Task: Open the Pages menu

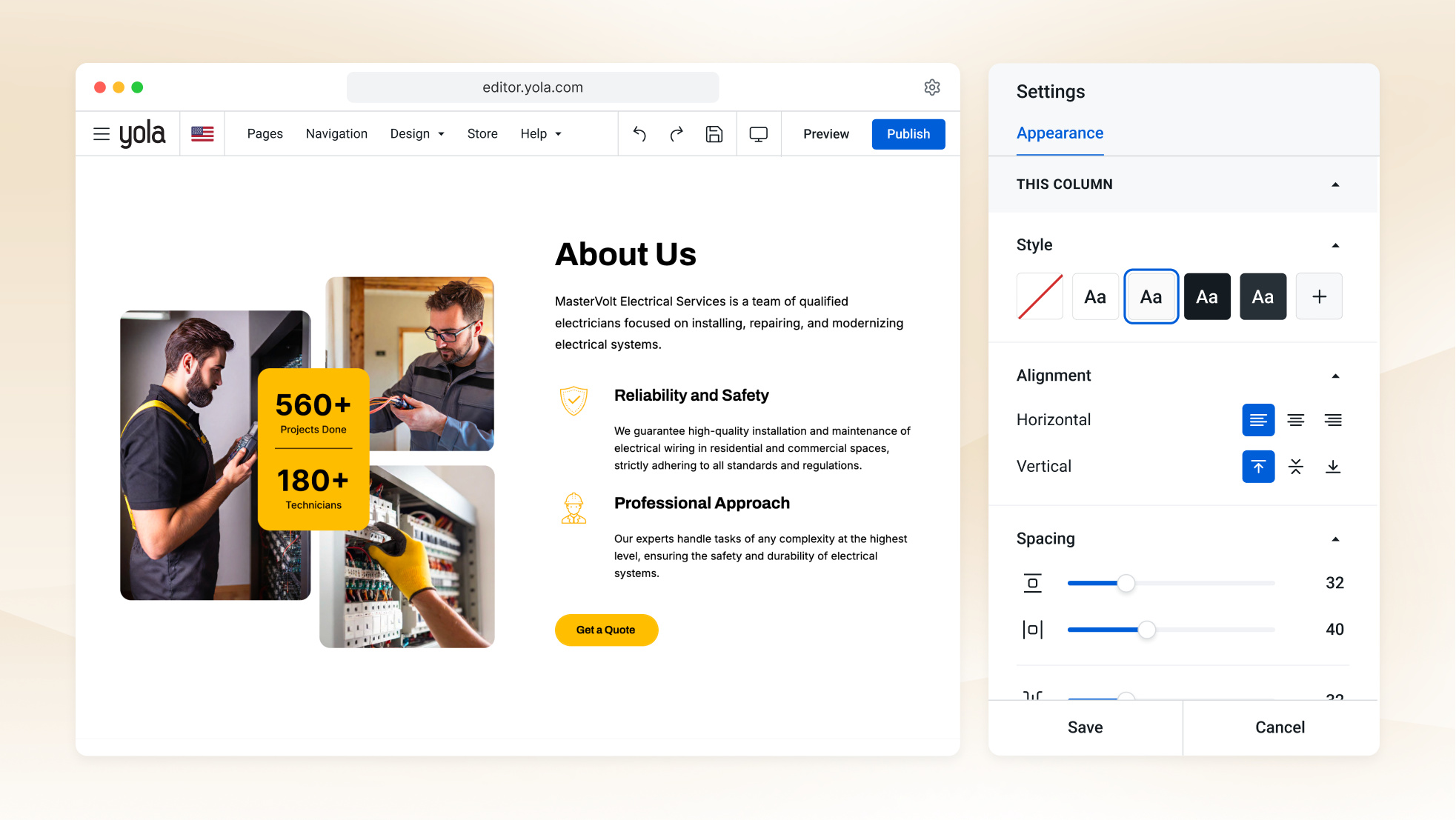Action: point(265,134)
